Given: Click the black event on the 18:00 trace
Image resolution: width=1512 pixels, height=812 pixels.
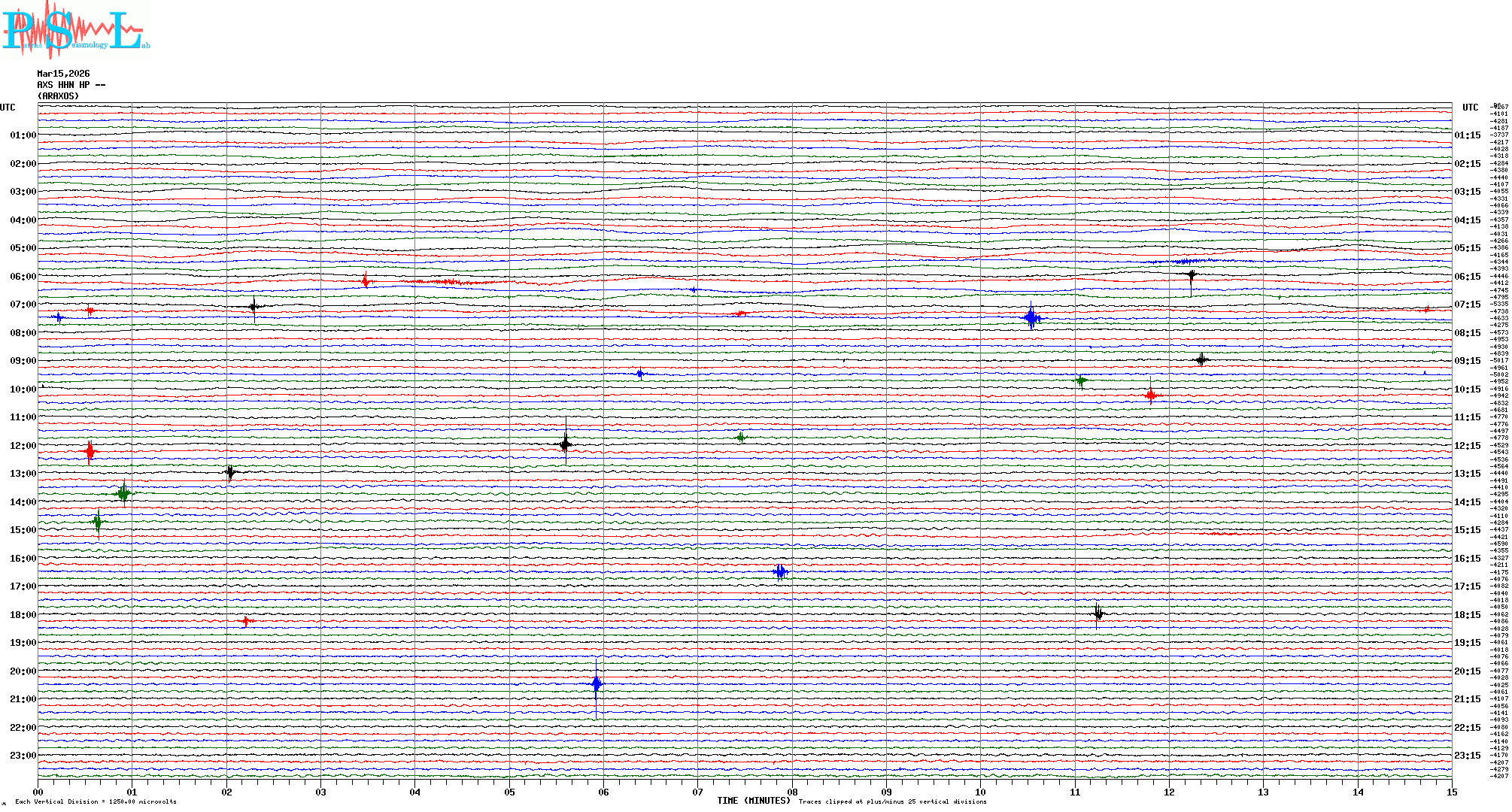Looking at the screenshot, I should 1098,614.
